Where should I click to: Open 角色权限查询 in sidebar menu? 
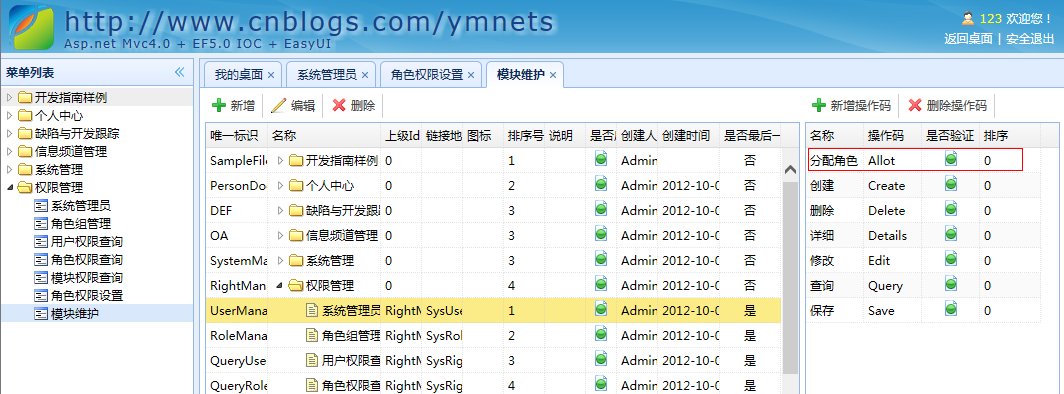click(87, 260)
